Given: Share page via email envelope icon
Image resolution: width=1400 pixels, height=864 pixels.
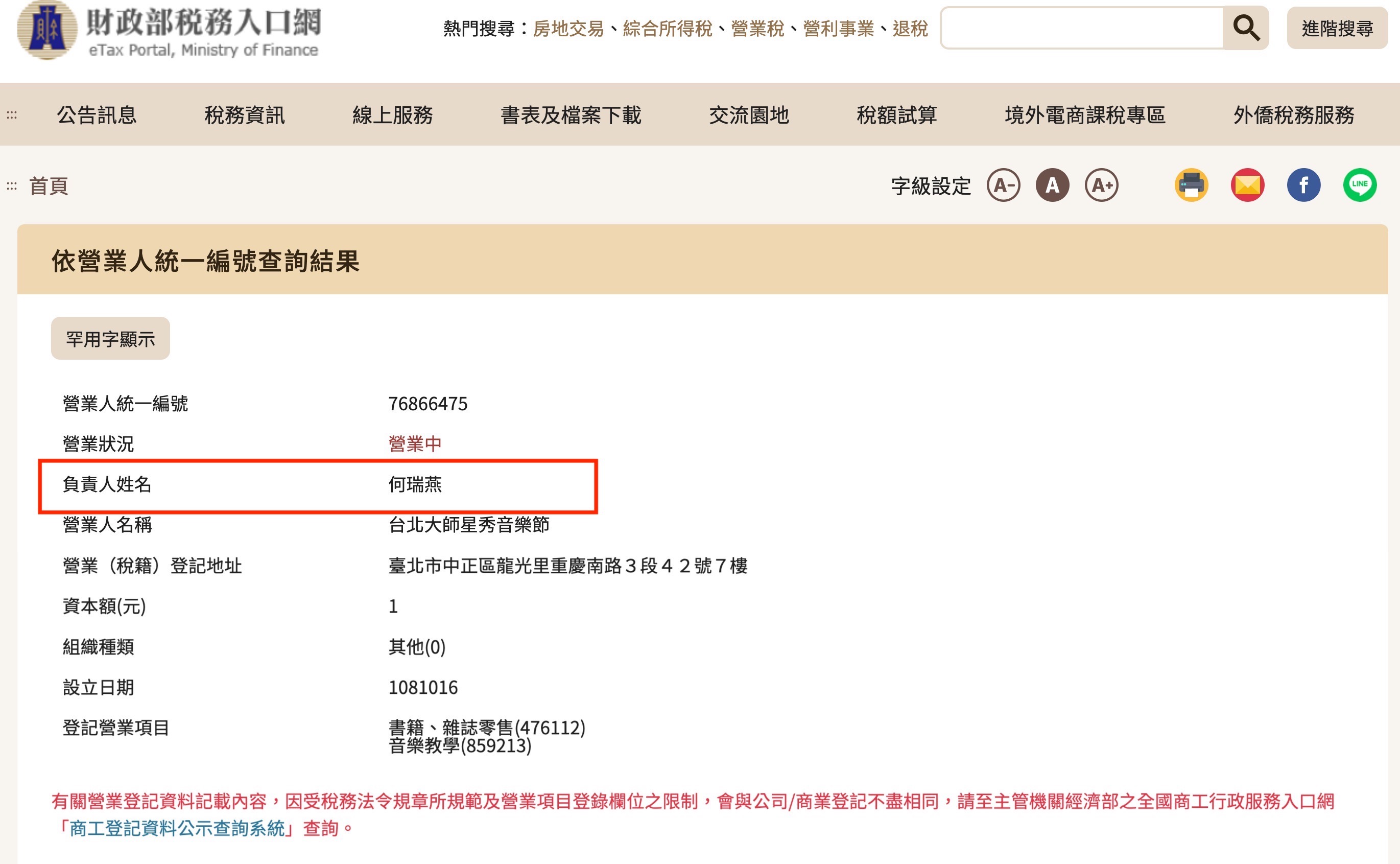Looking at the screenshot, I should [1247, 185].
